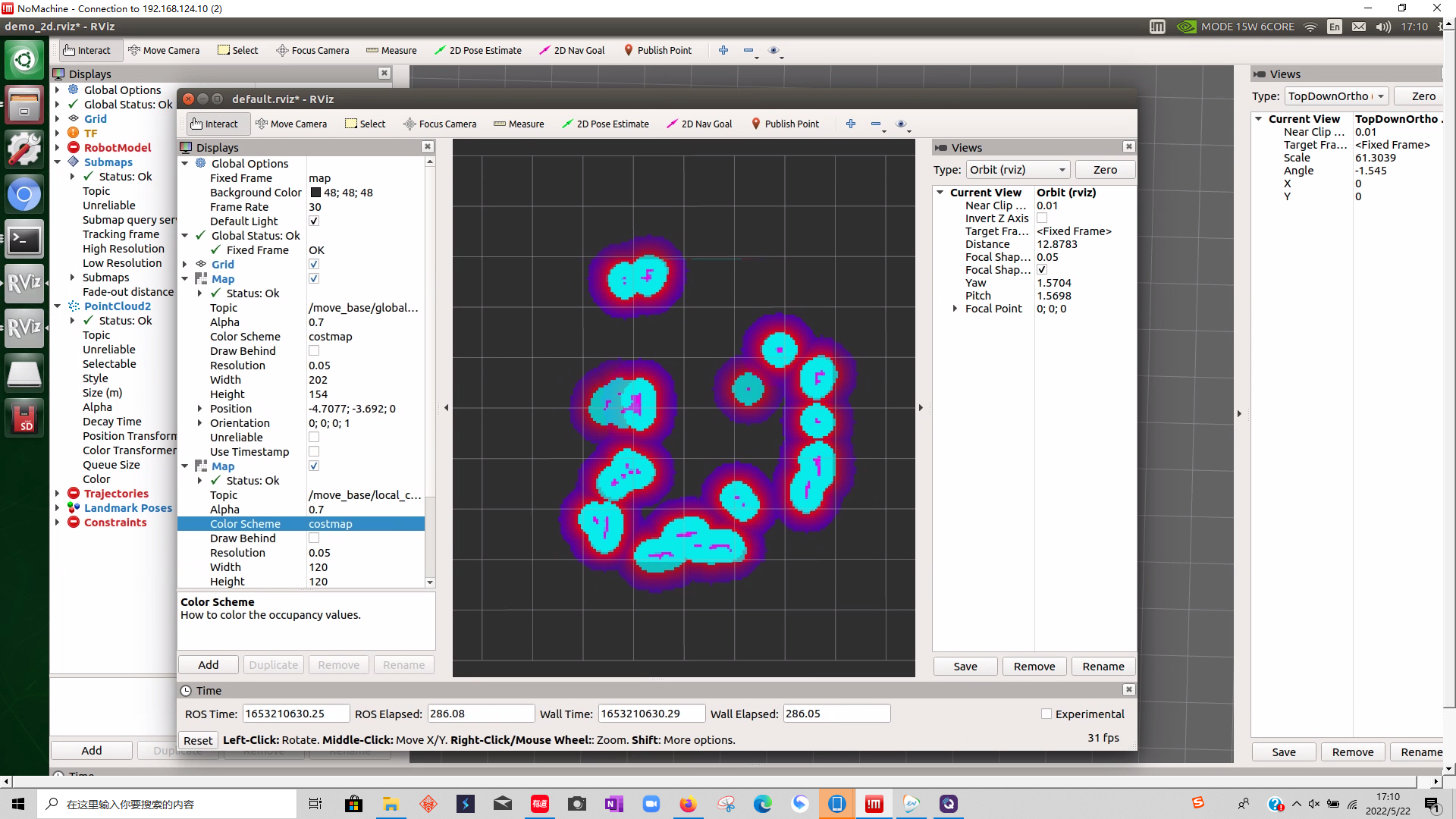The image size is (1456, 819).
Task: Click the Select tool in the toolbar
Action: 365,124
